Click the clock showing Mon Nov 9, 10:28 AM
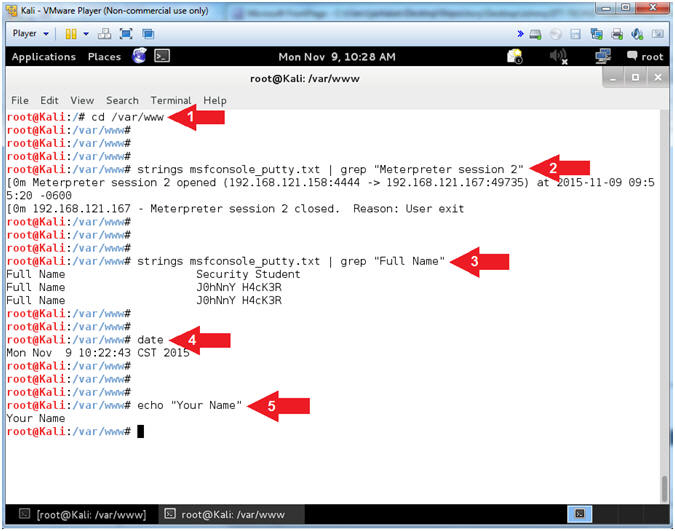Screen dimensions: 675x531 (337, 57)
